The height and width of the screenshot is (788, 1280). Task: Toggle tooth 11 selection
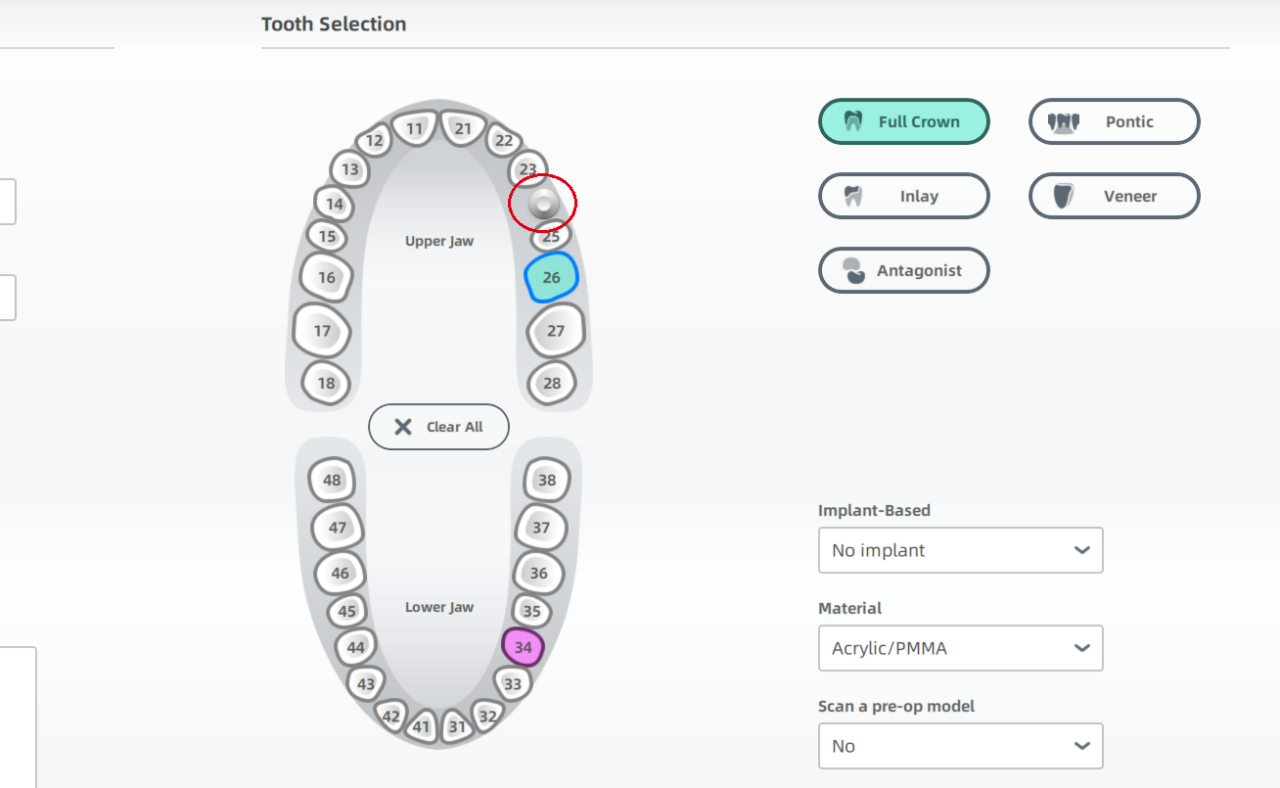coord(414,128)
